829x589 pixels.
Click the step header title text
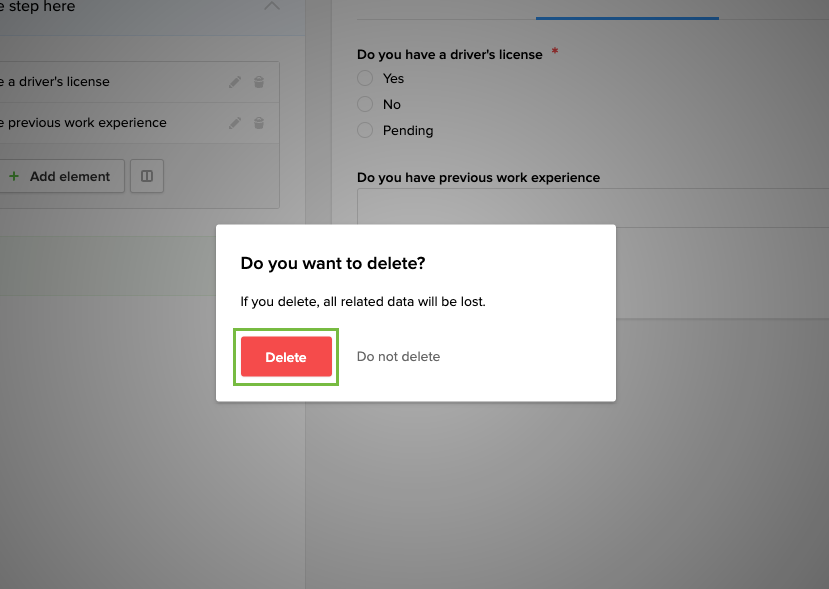click(x=40, y=7)
